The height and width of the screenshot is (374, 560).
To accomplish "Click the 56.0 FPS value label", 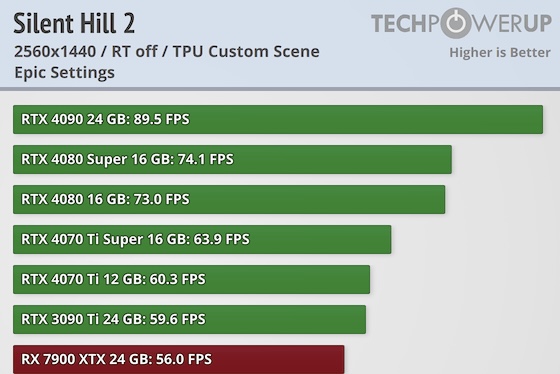I will 184,359.
